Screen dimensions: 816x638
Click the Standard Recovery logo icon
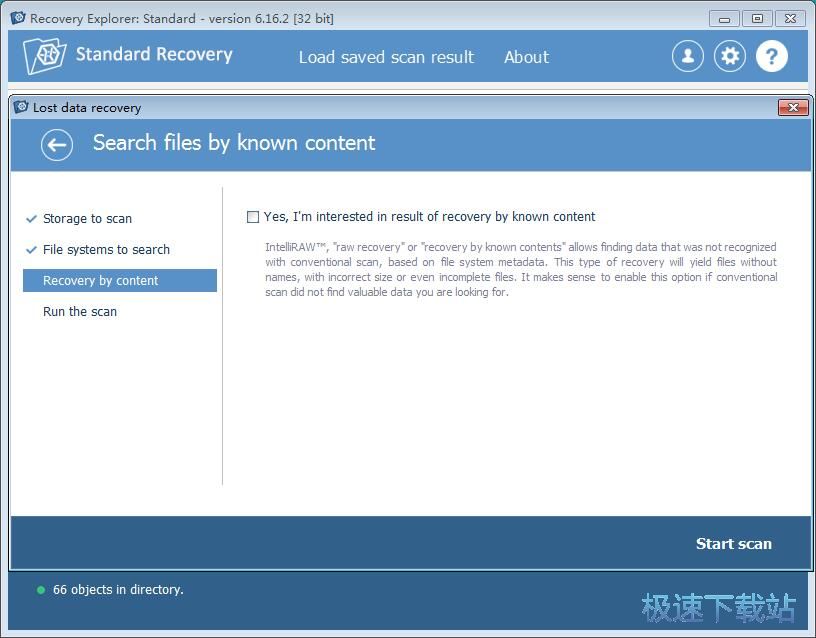pos(45,56)
